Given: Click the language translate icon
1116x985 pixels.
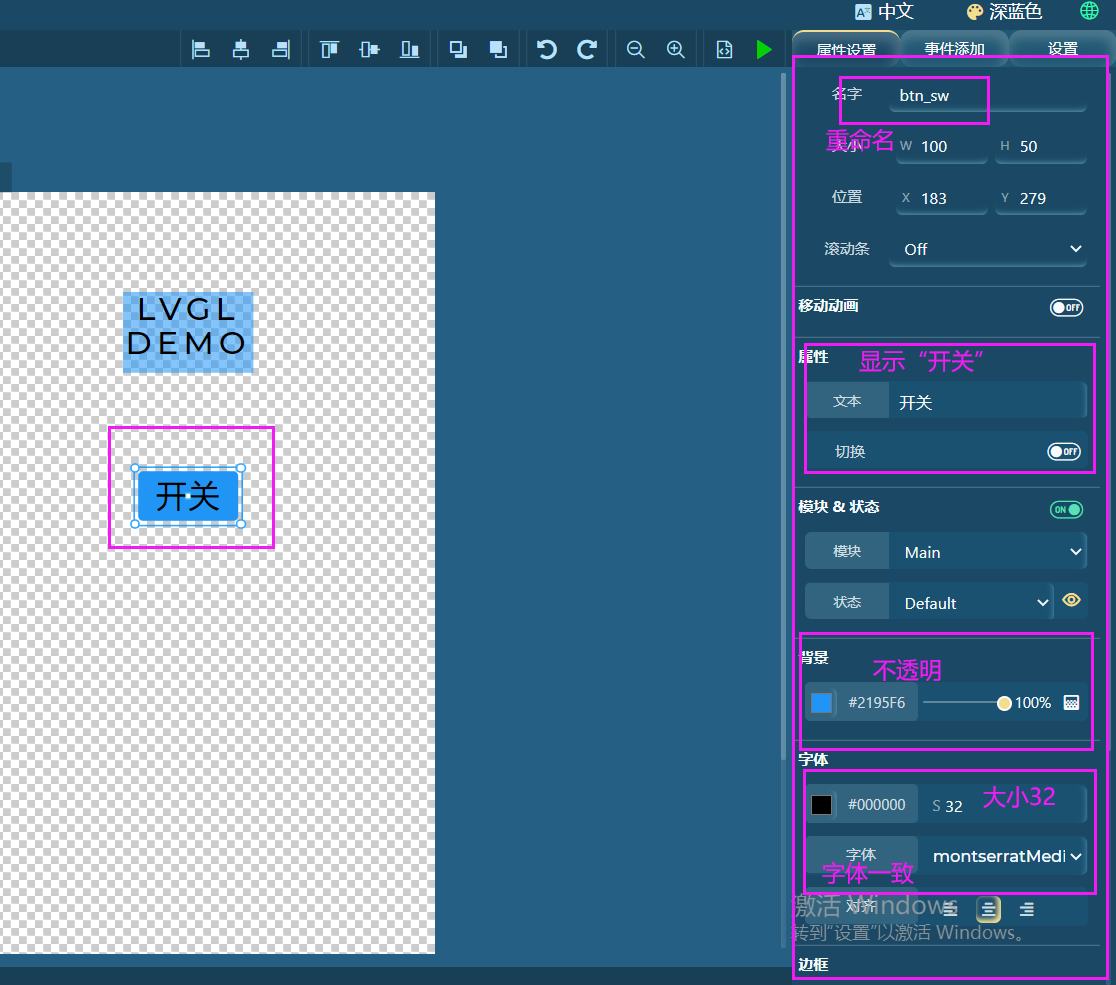Looking at the screenshot, I should click(863, 11).
